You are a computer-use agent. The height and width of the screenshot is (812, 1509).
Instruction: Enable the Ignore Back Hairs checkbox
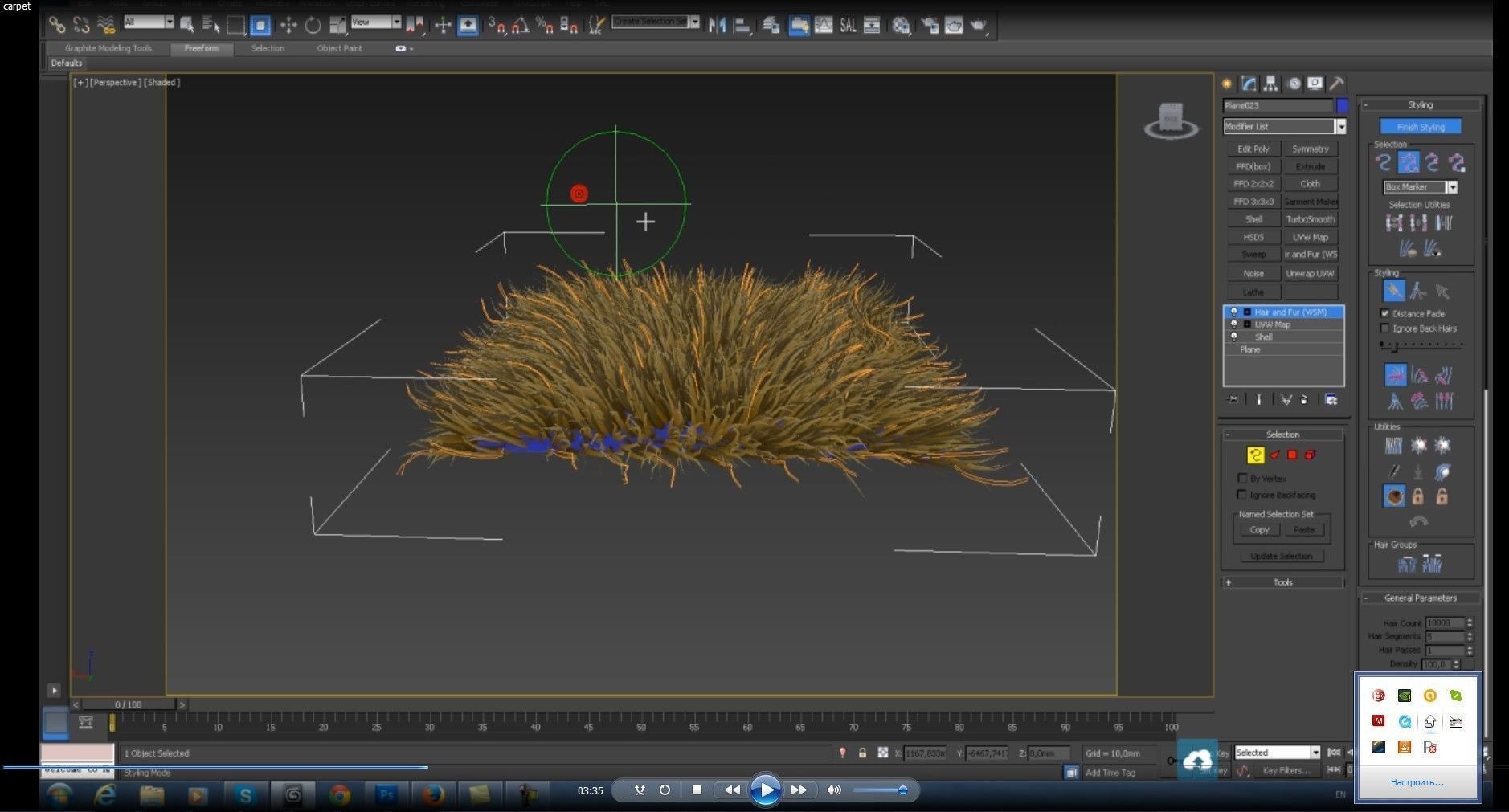(1384, 328)
